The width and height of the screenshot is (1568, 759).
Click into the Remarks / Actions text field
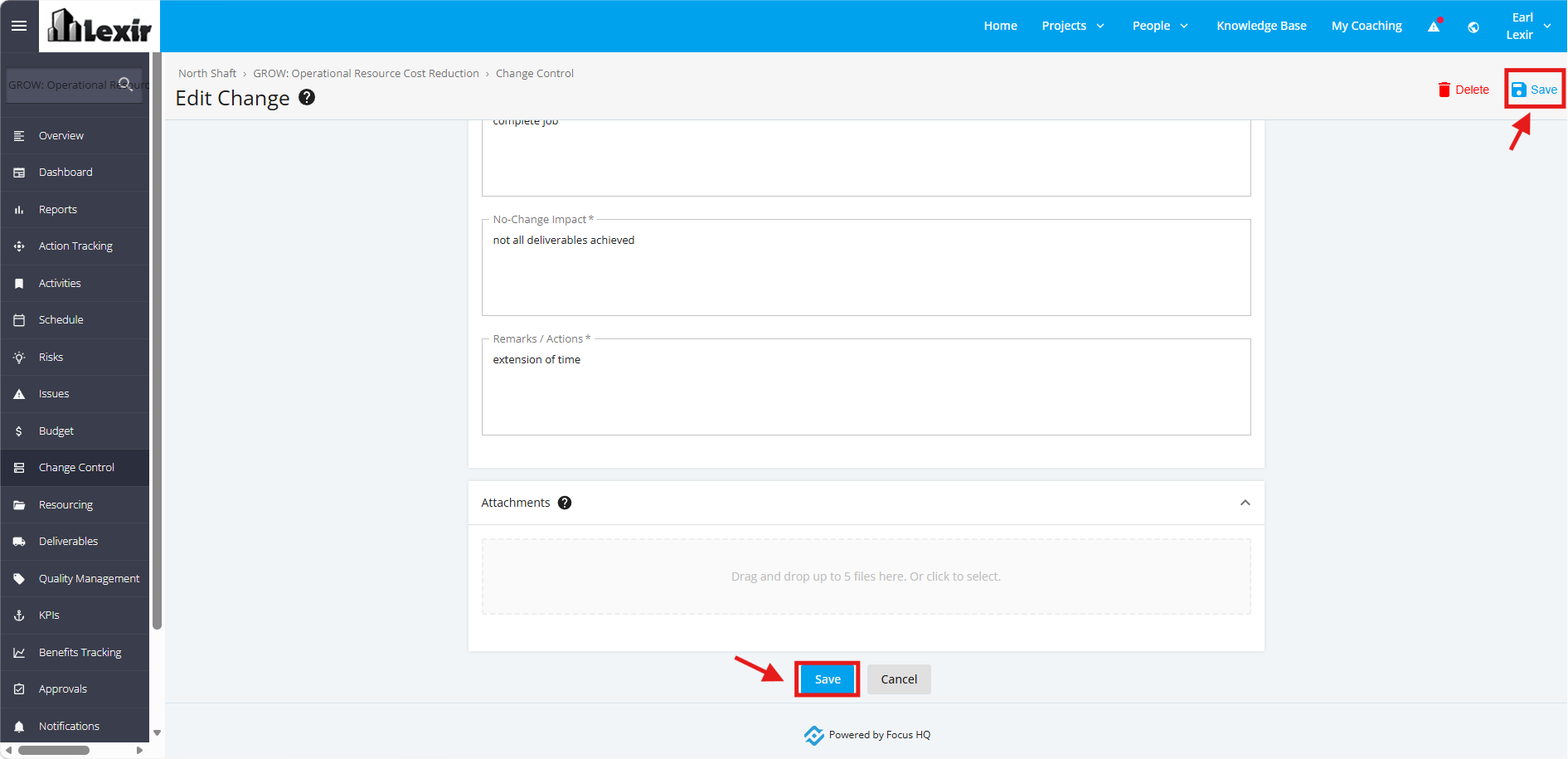[x=866, y=387]
